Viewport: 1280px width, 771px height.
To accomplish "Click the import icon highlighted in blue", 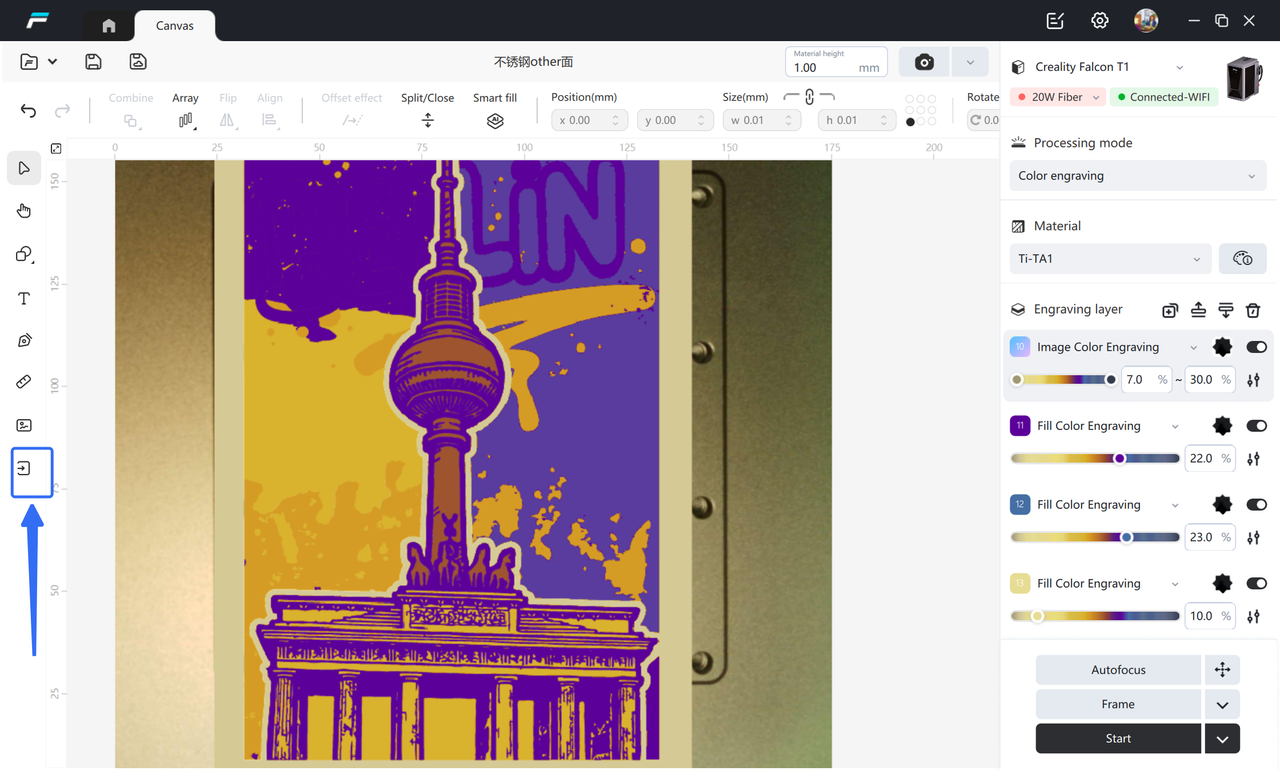I will tap(24, 468).
